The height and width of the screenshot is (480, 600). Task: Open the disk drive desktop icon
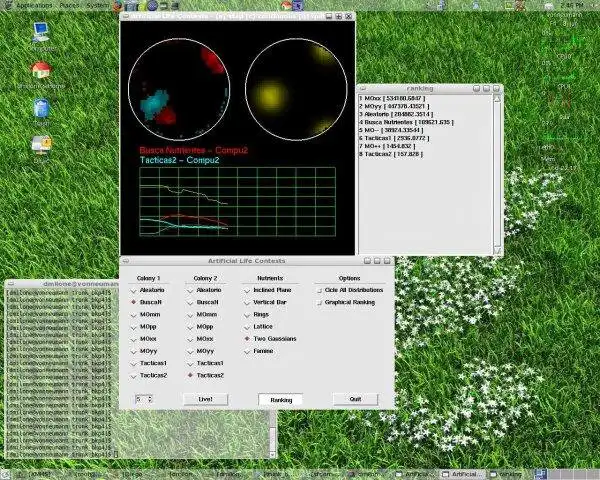click(41, 149)
